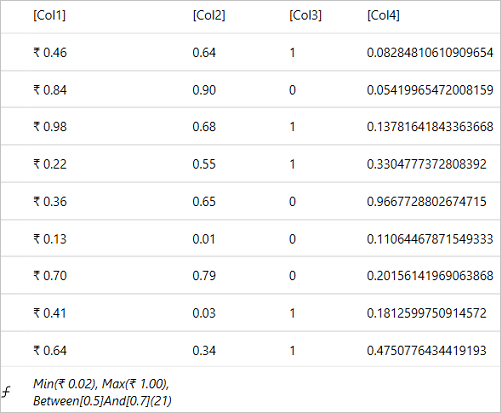Select the ₹ 0.64 cell in last row
The image size is (501, 413).
[x=50, y=350]
